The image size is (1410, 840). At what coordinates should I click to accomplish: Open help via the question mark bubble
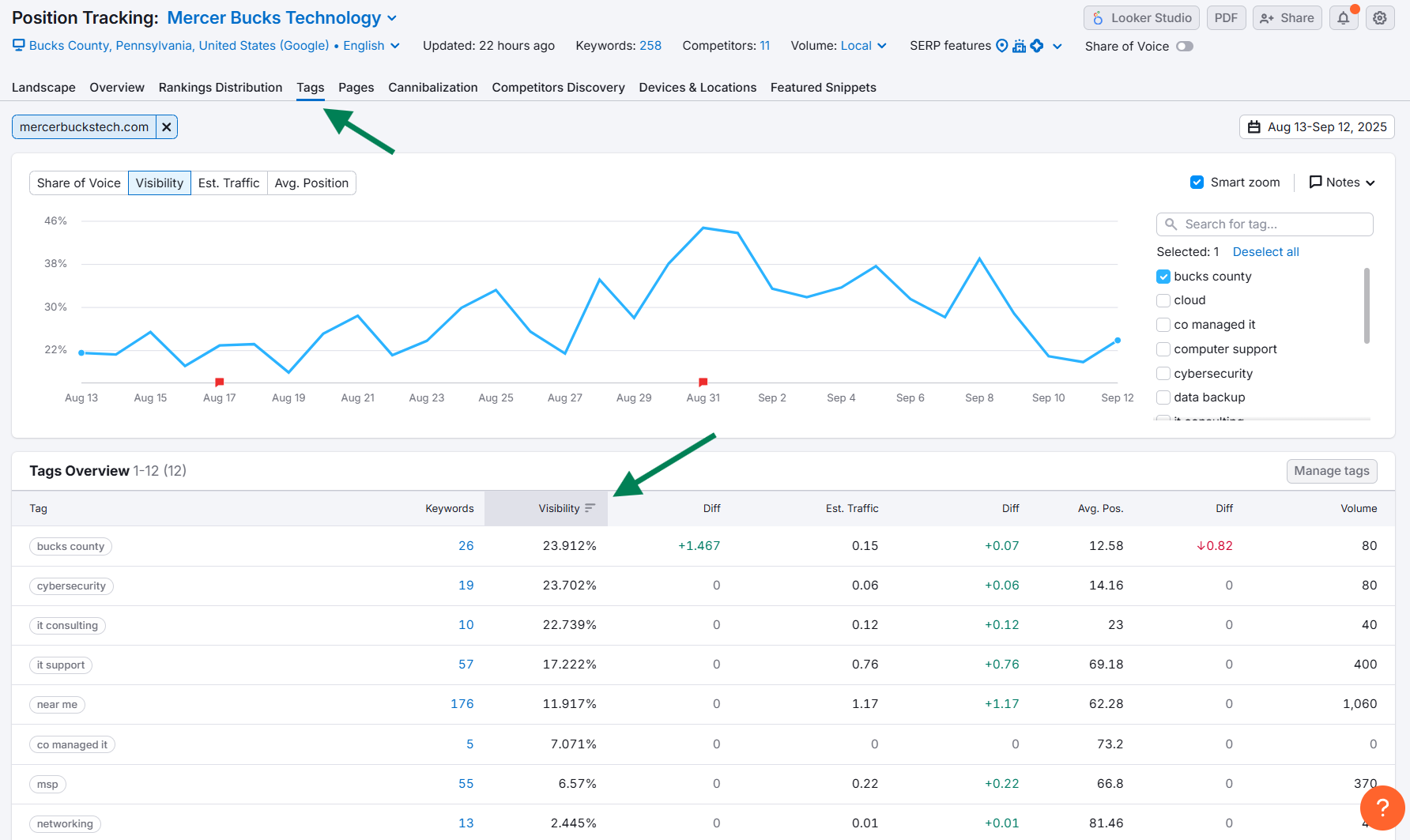click(x=1382, y=808)
